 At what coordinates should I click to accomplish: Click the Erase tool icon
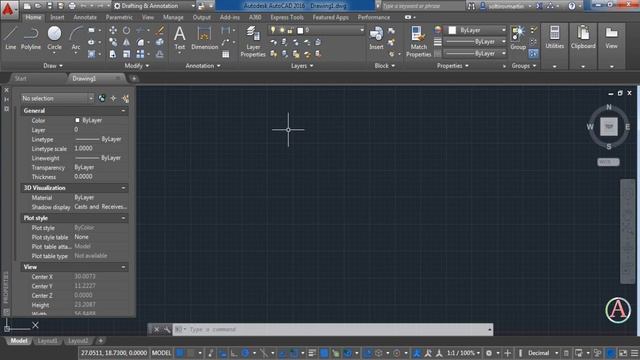point(160,30)
